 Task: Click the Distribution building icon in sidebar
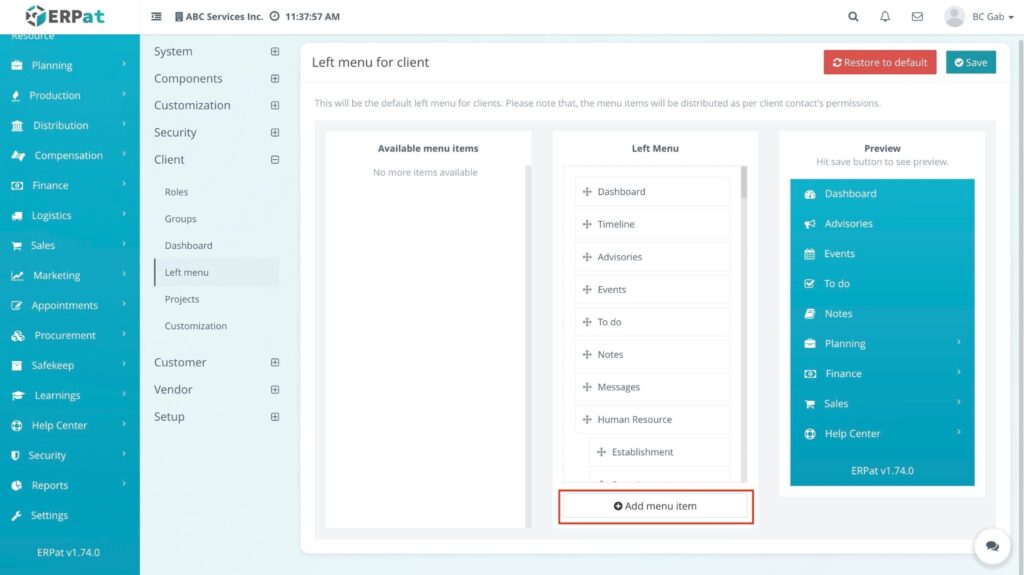point(18,125)
